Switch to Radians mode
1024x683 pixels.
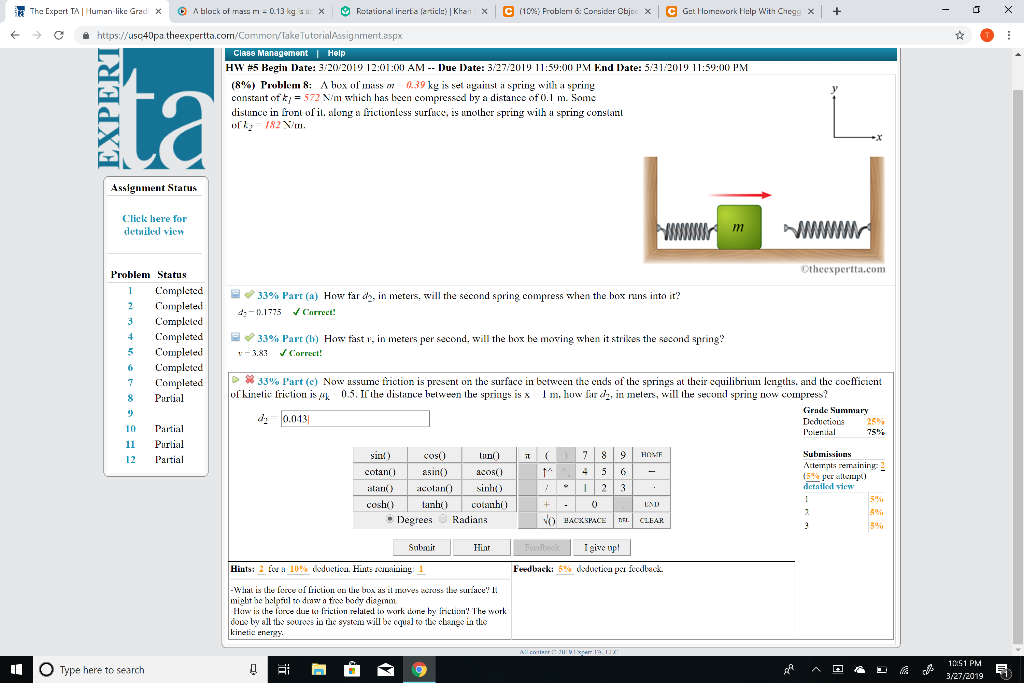coord(443,520)
